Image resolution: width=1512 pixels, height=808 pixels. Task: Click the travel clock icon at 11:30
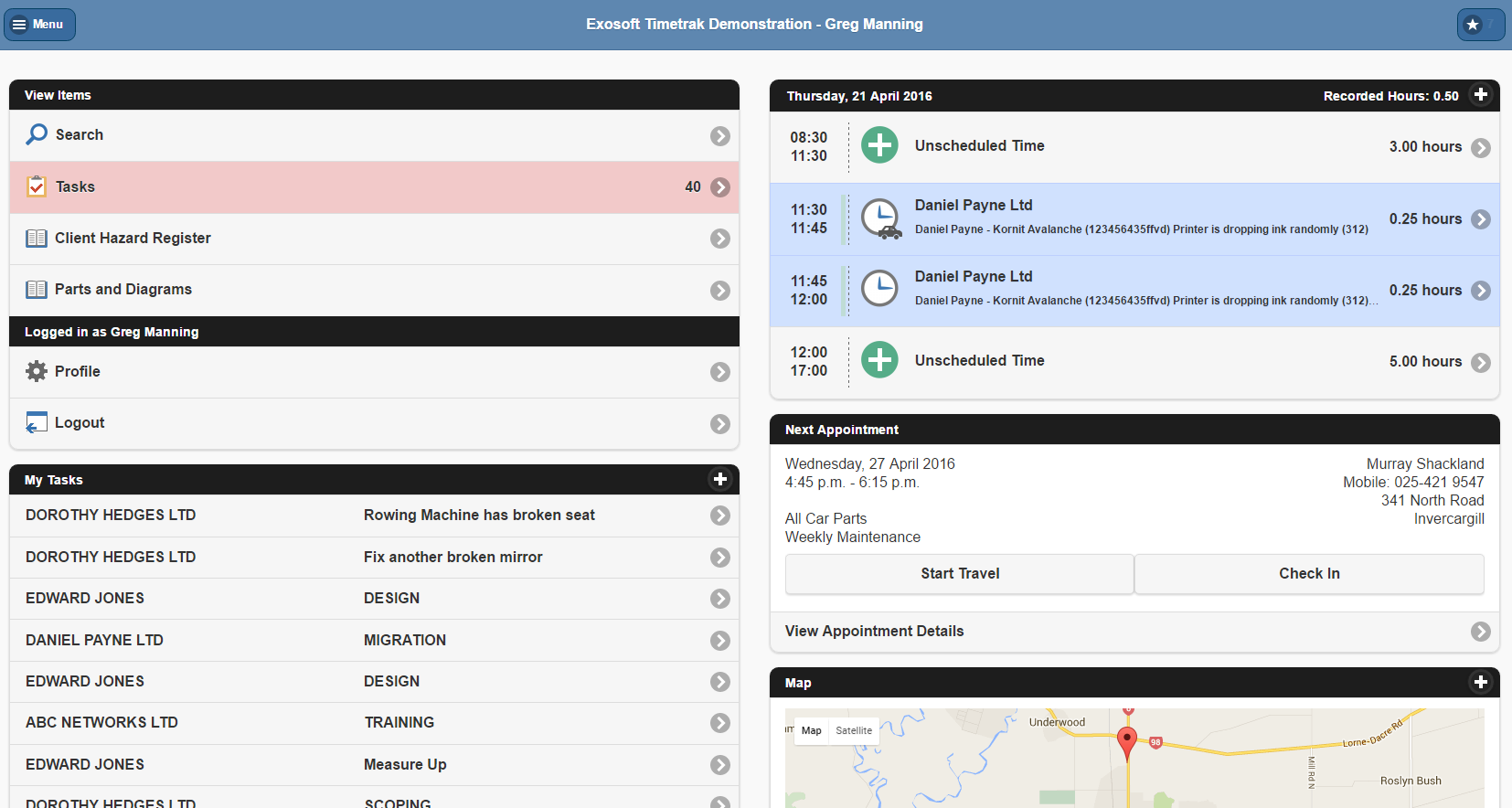point(881,219)
